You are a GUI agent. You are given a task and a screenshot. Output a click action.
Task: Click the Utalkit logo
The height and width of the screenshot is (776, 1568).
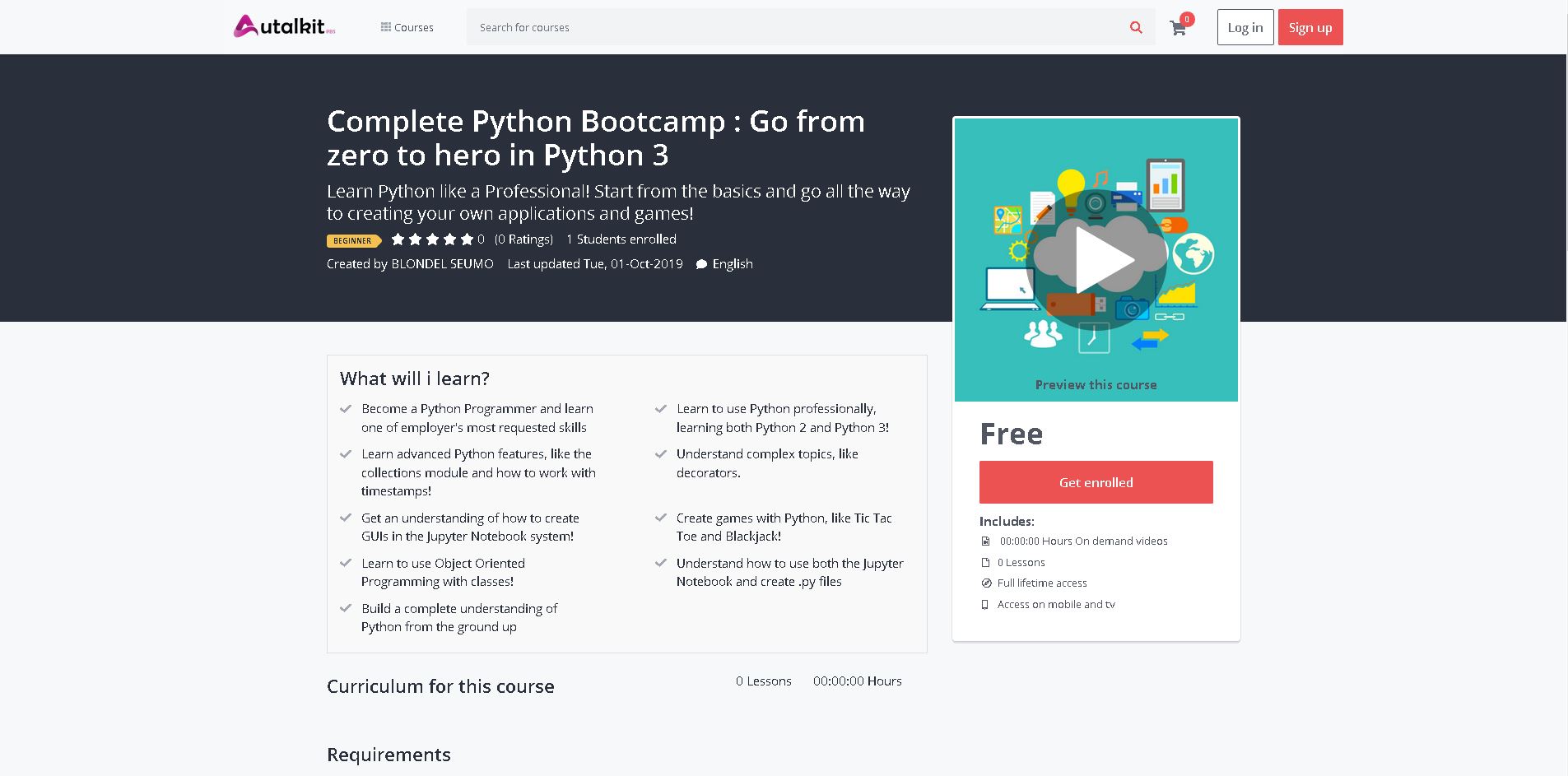(x=284, y=27)
